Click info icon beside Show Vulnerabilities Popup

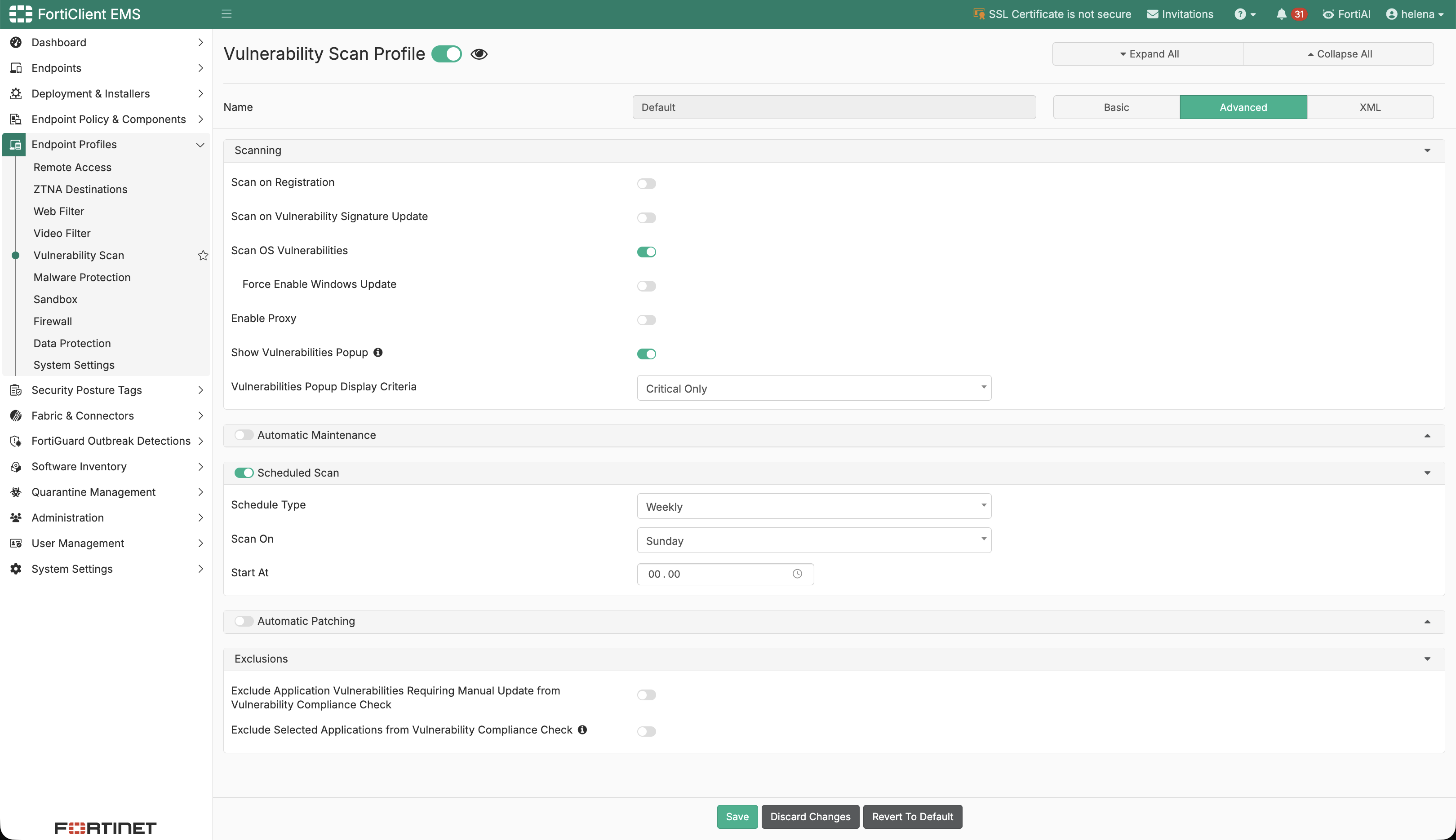[378, 353]
